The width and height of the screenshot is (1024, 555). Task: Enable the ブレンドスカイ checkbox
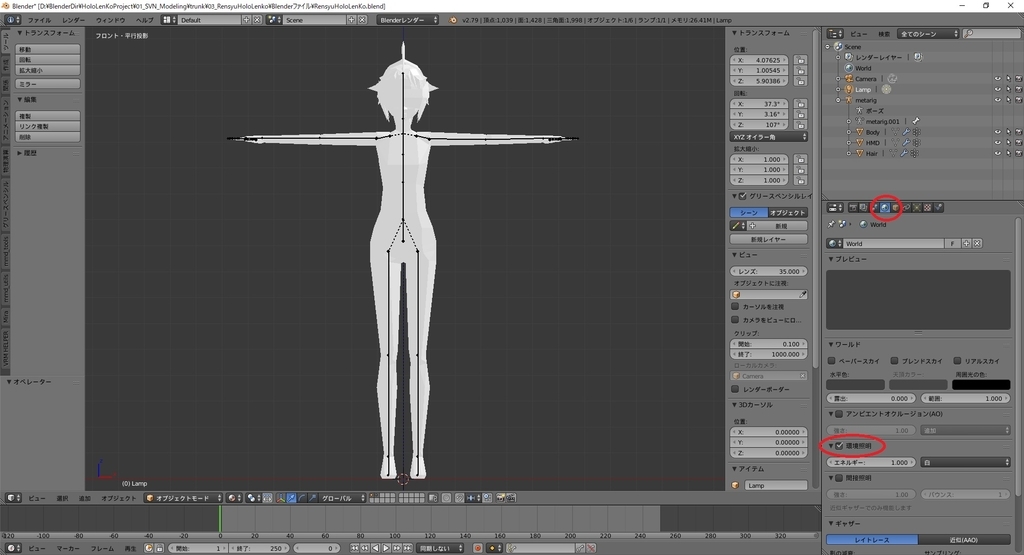tap(895, 360)
